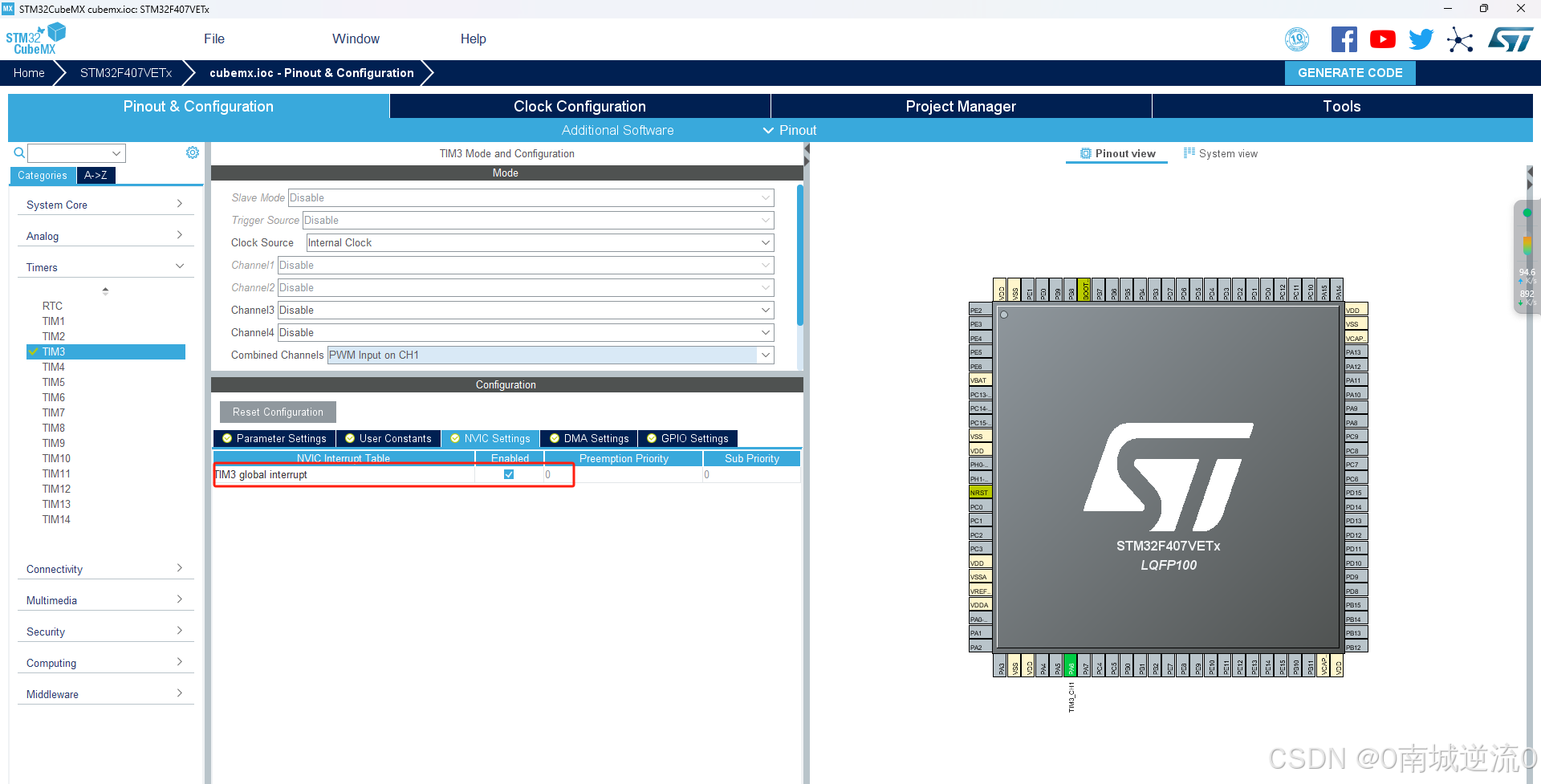This screenshot has width=1541, height=784.
Task: Open the ST Twitter bird icon
Action: tap(1421, 39)
